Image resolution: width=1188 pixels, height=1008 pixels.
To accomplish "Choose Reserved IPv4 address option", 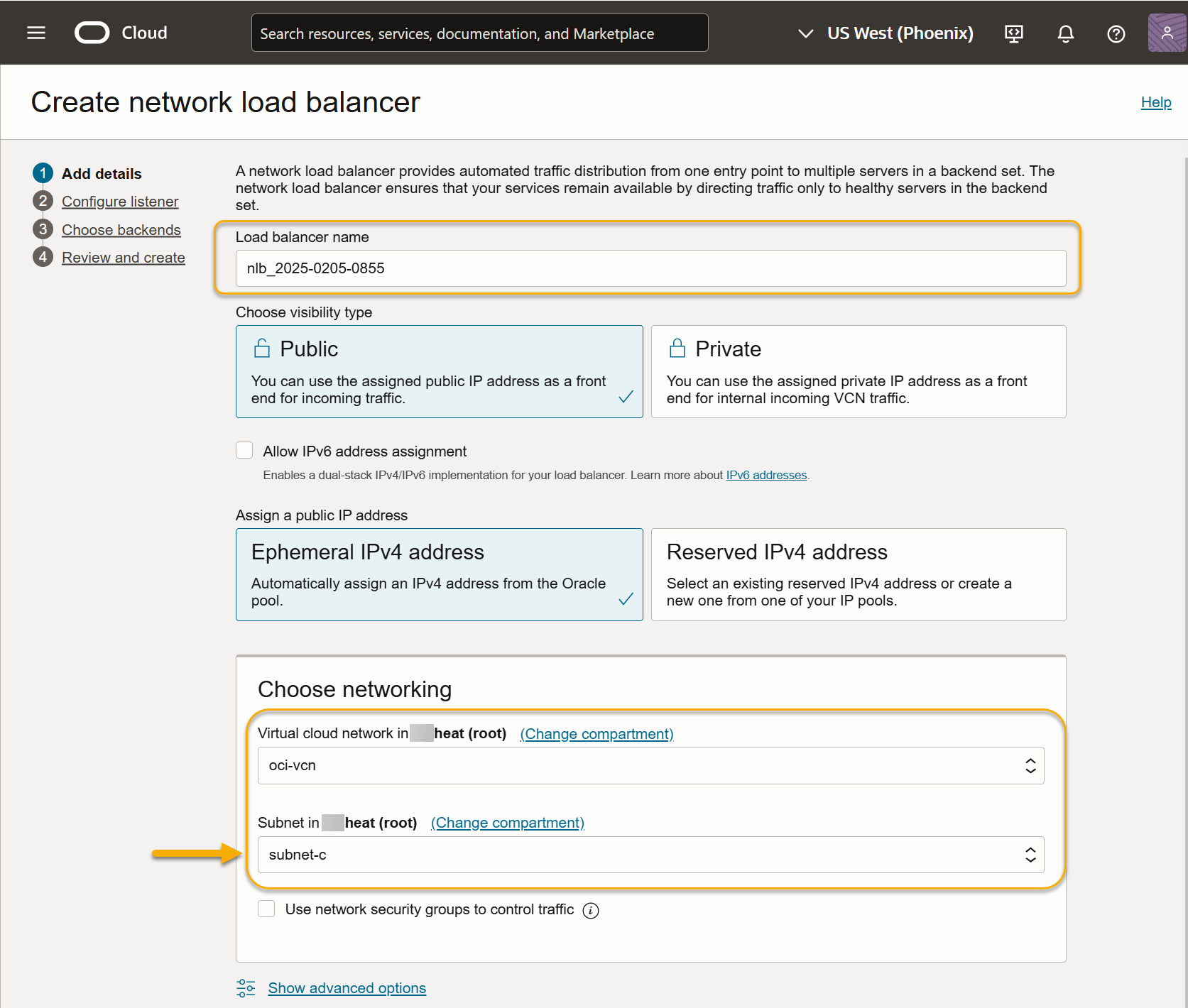I will coord(858,574).
